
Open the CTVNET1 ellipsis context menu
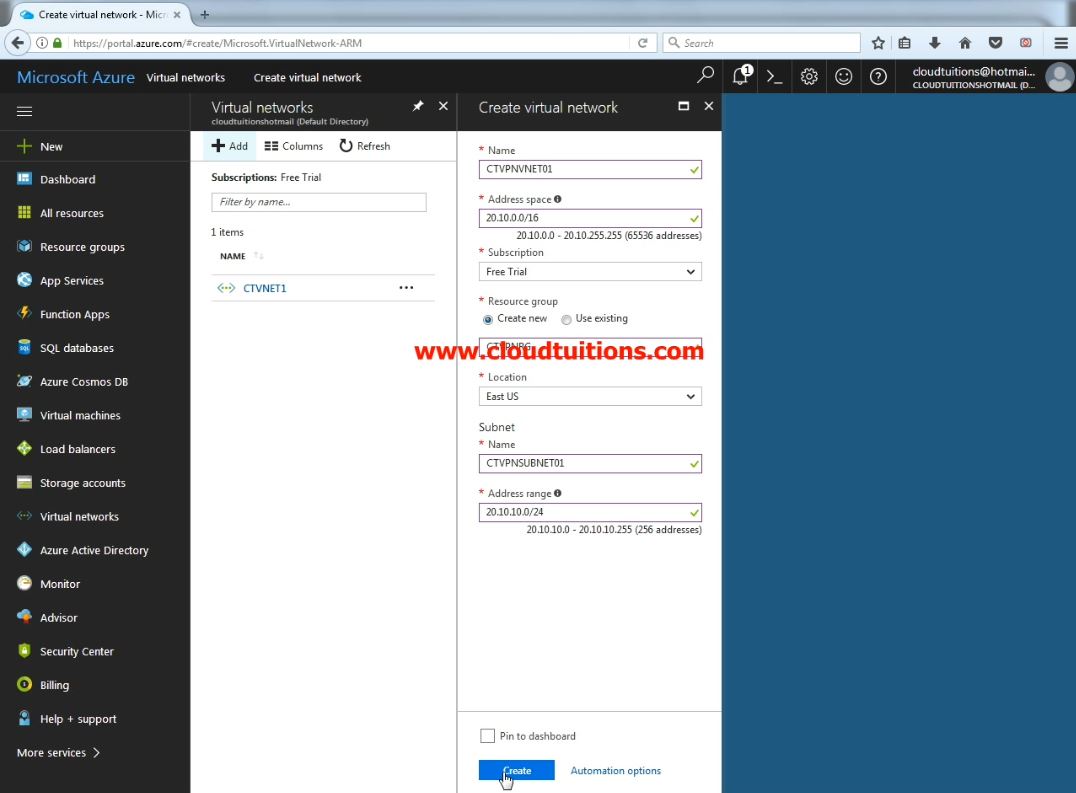point(406,288)
